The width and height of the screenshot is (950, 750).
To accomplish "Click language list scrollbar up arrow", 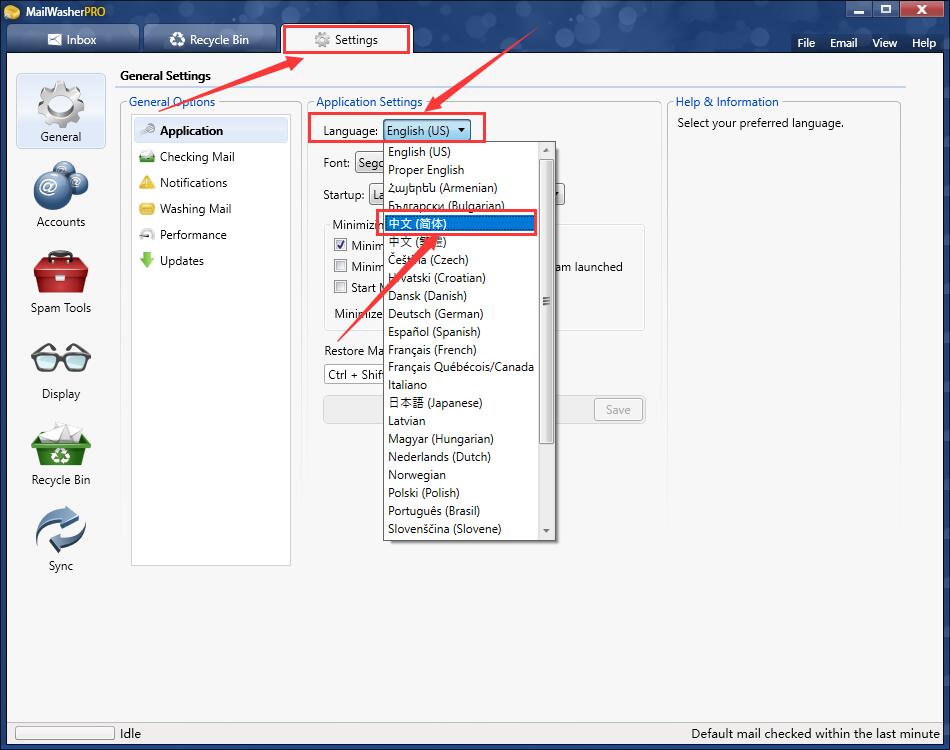I will click(x=546, y=150).
